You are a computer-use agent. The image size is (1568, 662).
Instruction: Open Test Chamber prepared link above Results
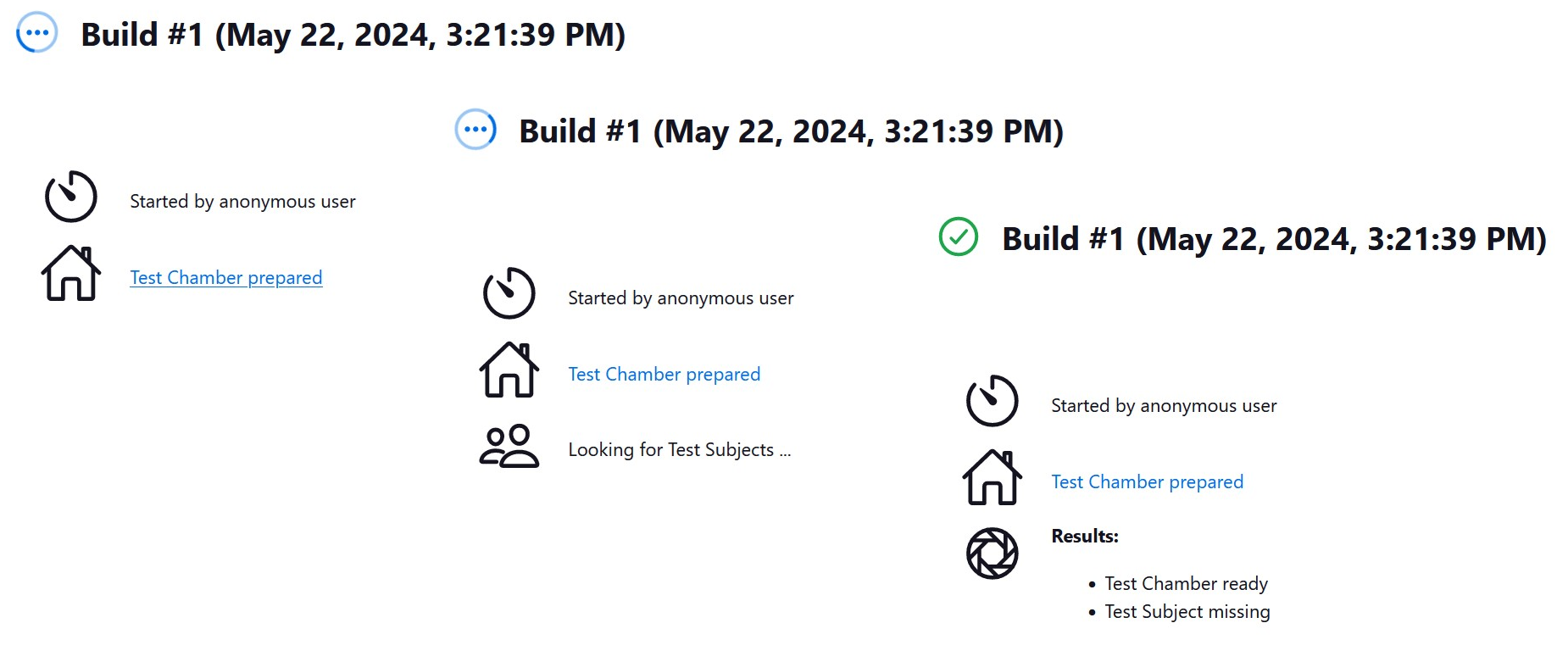coord(1147,482)
